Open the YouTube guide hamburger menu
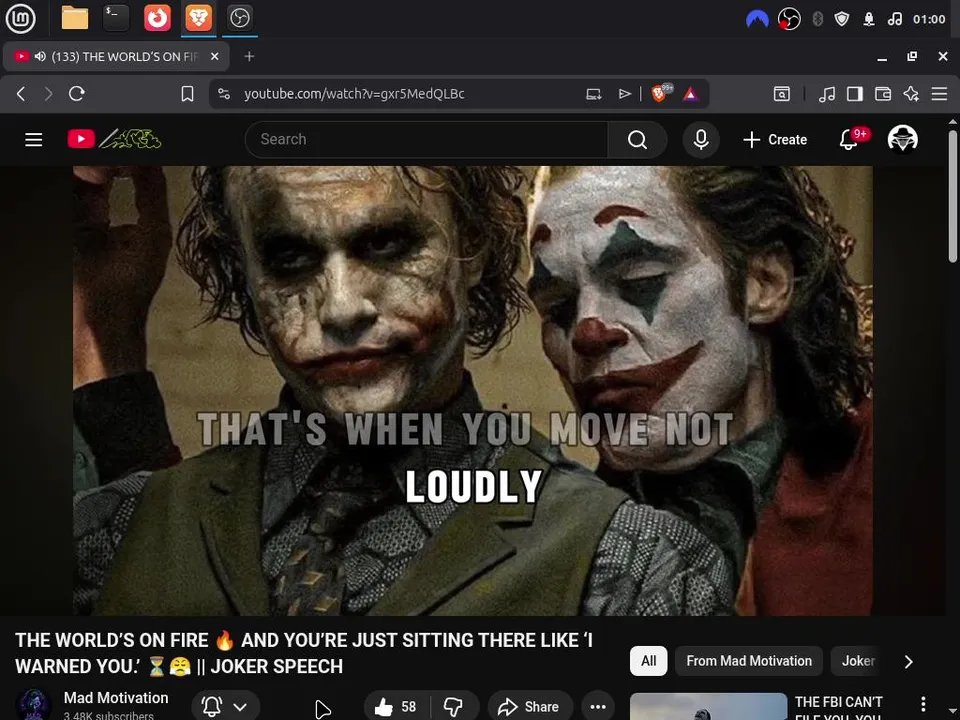Image resolution: width=960 pixels, height=720 pixels. click(34, 140)
